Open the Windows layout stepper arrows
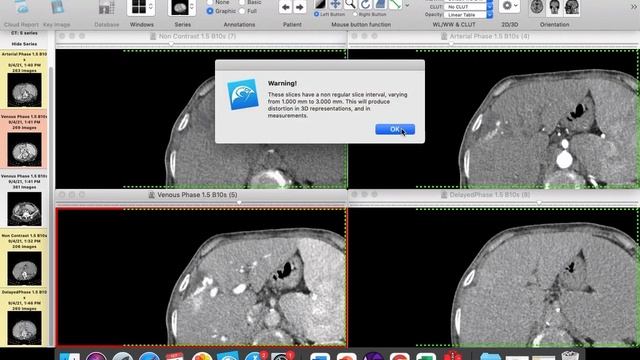The height and width of the screenshot is (360, 640). click(x=151, y=7)
